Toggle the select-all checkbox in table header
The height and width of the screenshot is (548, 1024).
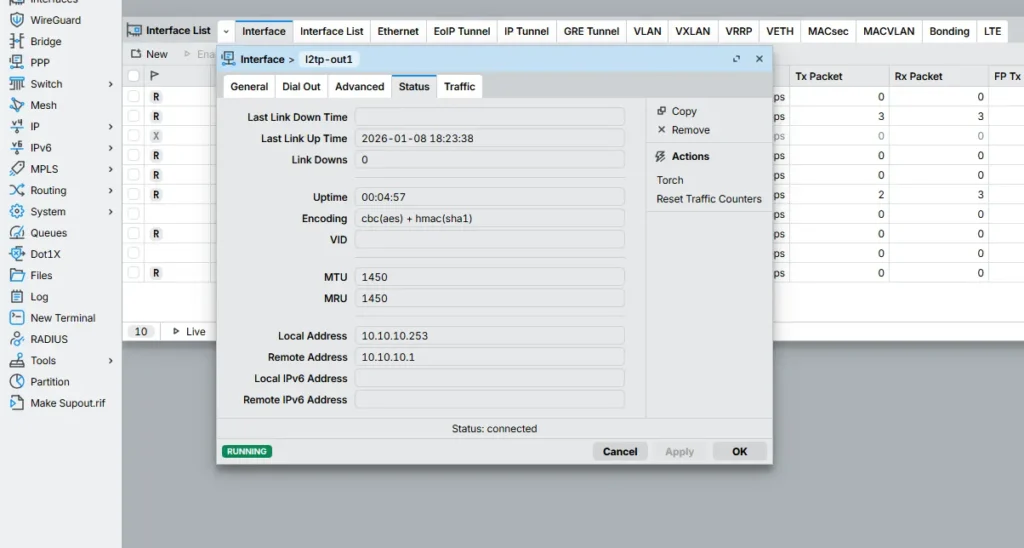click(134, 76)
